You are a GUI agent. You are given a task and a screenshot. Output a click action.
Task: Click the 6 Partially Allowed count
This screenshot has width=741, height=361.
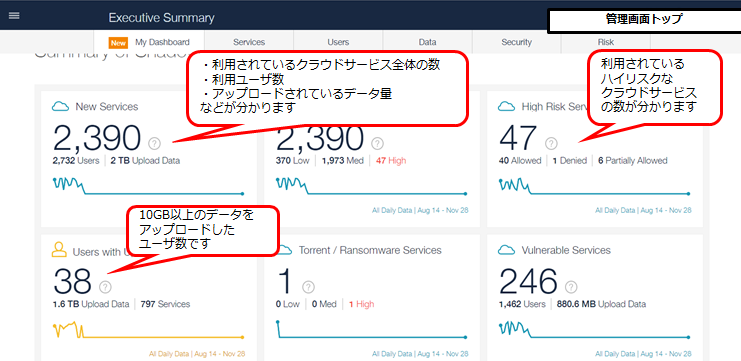click(633, 161)
